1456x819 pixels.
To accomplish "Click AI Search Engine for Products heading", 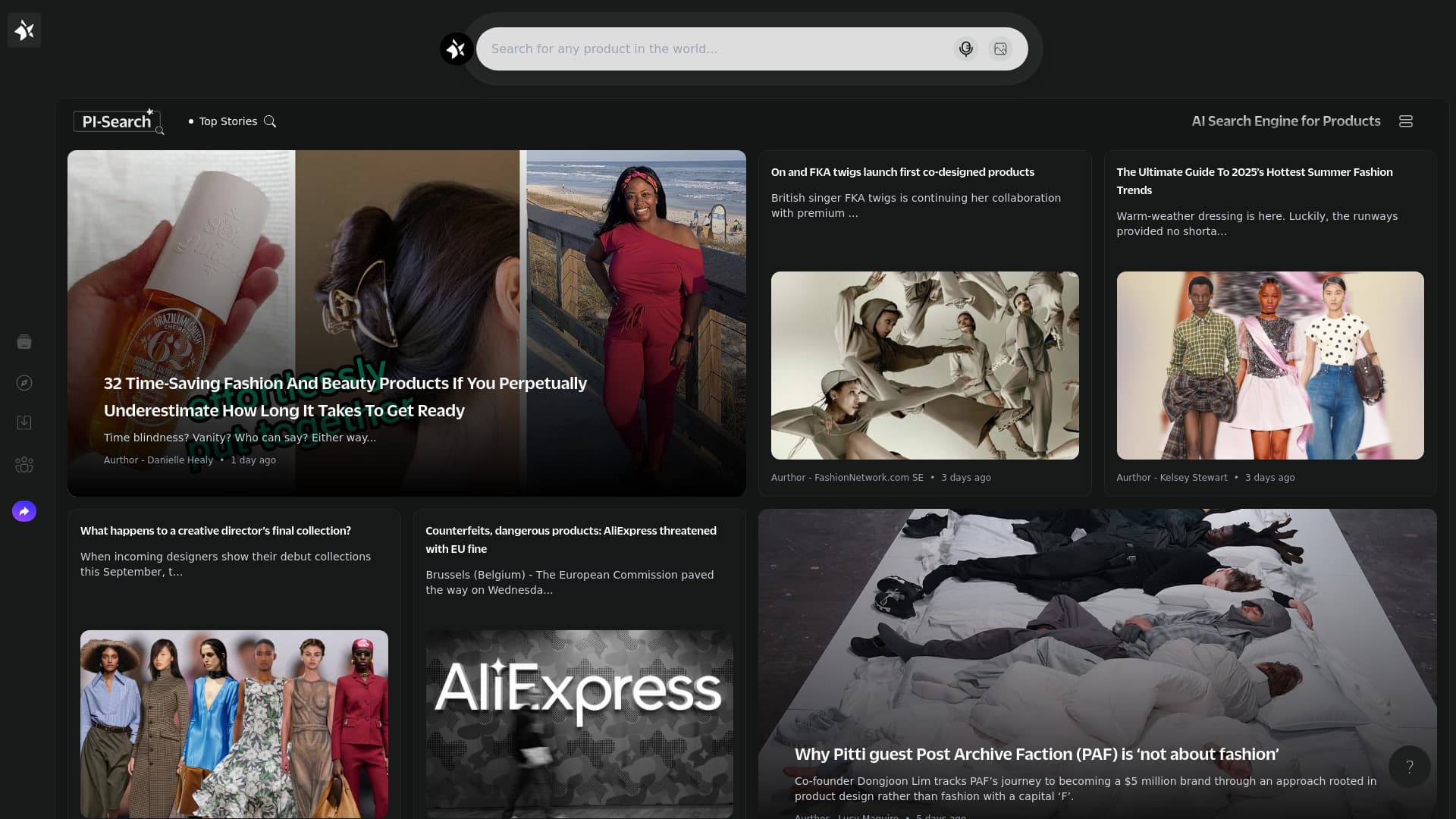I will [1285, 121].
